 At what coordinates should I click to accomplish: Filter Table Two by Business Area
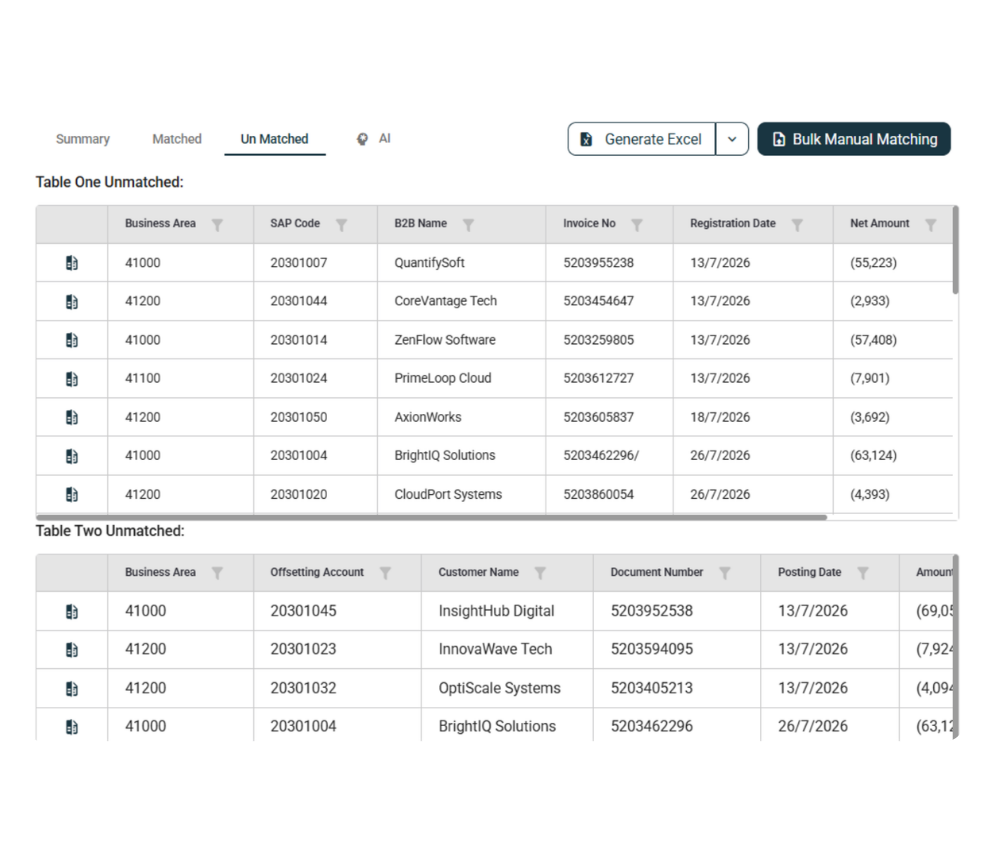217,573
